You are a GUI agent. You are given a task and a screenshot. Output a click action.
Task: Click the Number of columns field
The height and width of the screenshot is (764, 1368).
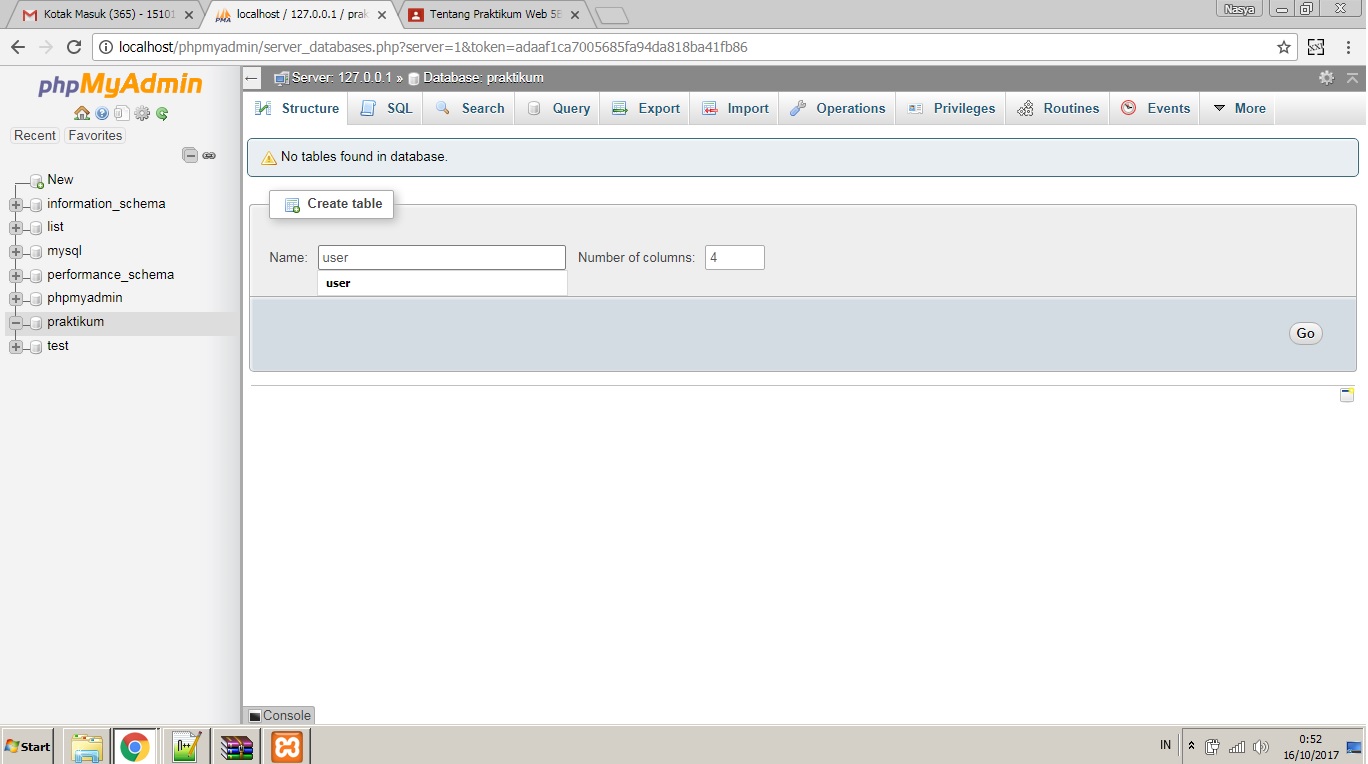734,257
